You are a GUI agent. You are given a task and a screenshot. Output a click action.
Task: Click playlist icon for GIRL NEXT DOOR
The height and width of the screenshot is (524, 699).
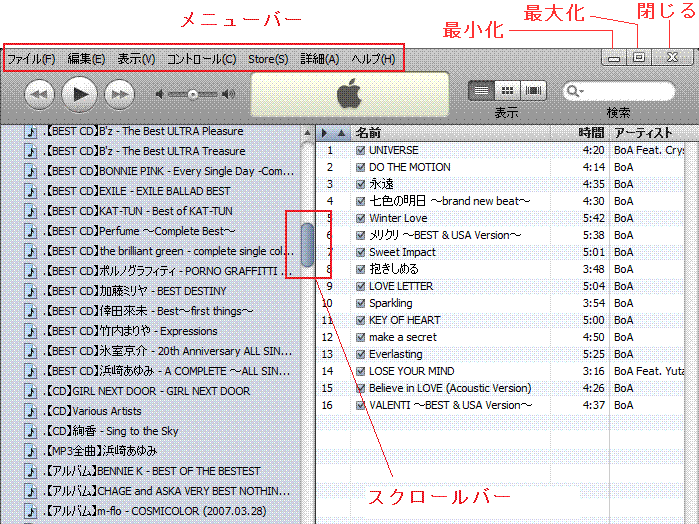pyautogui.click(x=31, y=392)
